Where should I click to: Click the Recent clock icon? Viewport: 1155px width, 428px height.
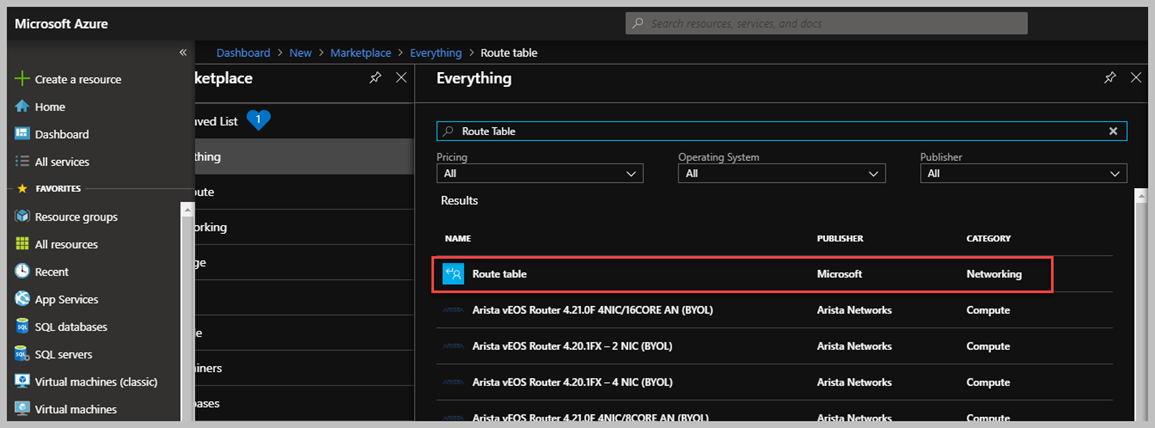[x=22, y=272]
